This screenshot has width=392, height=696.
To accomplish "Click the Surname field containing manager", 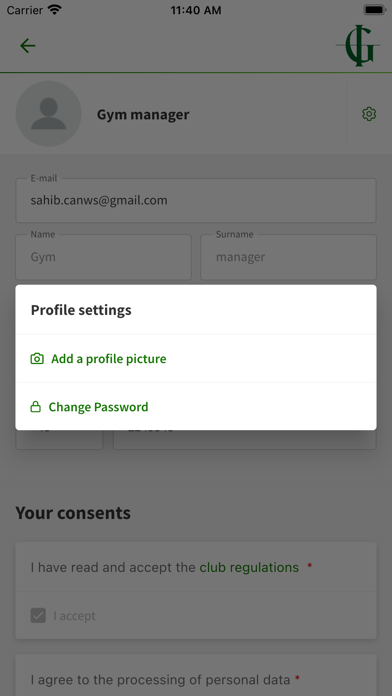I will [x=289, y=257].
